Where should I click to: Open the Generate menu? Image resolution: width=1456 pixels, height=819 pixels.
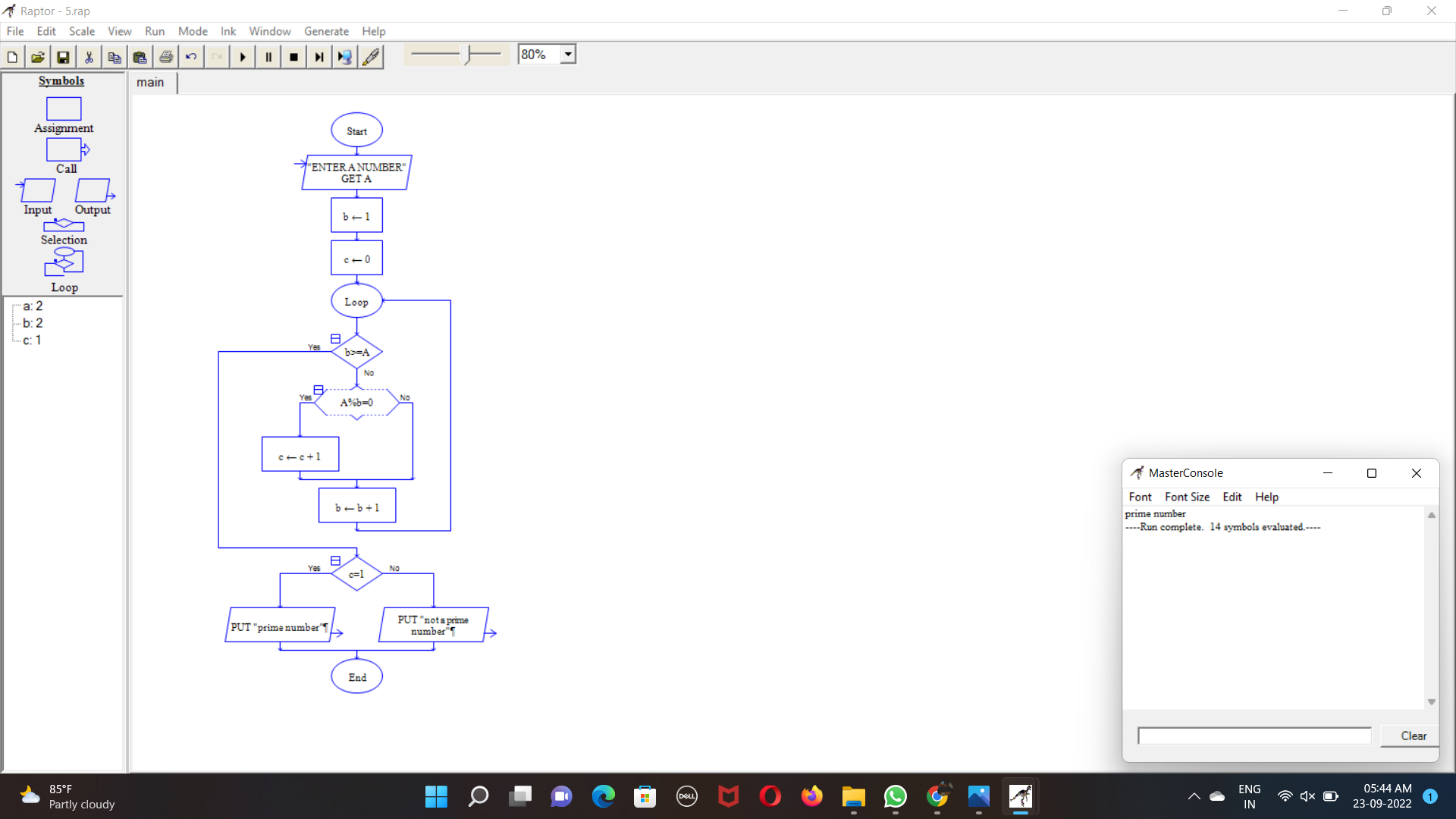[x=327, y=31]
